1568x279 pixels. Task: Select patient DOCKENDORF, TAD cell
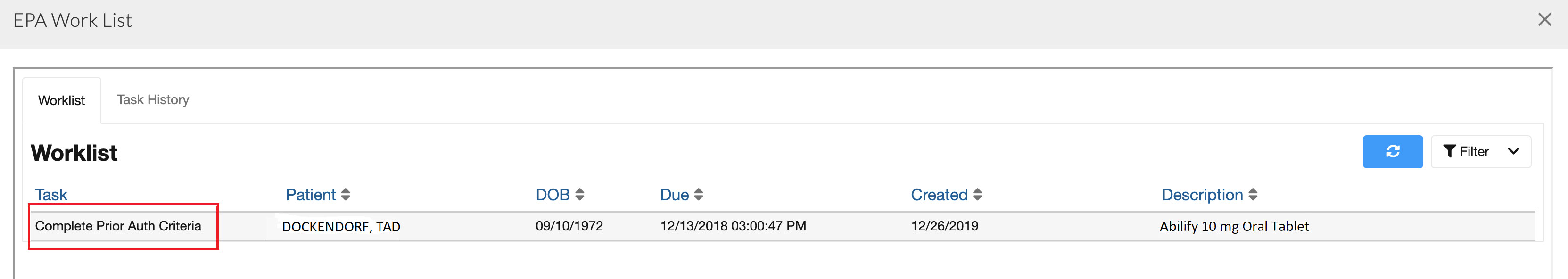point(341,227)
